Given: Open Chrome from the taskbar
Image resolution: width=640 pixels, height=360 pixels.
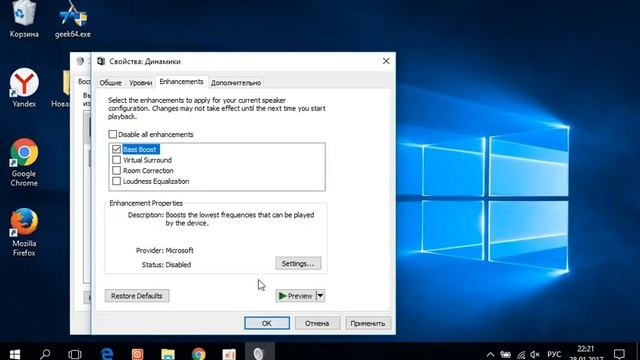Looking at the screenshot, I should (199, 354).
